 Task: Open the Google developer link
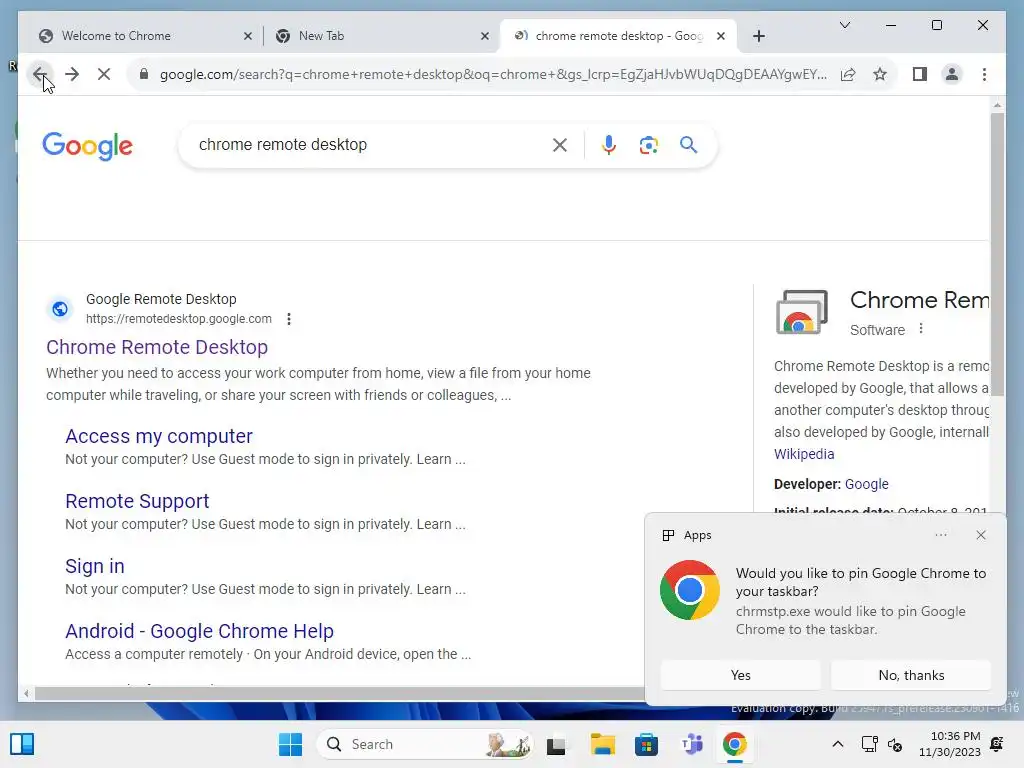pyautogui.click(x=867, y=484)
